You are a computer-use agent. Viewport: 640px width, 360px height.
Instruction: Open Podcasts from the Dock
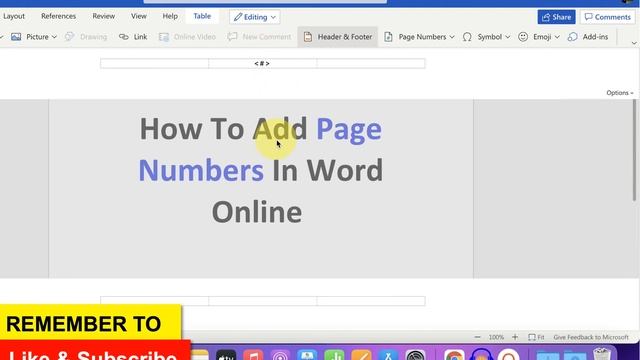pos(280,356)
